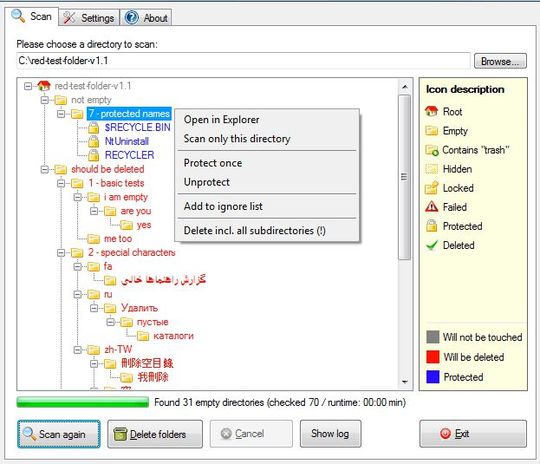
Task: Click the Scan again button
Action: (59, 434)
